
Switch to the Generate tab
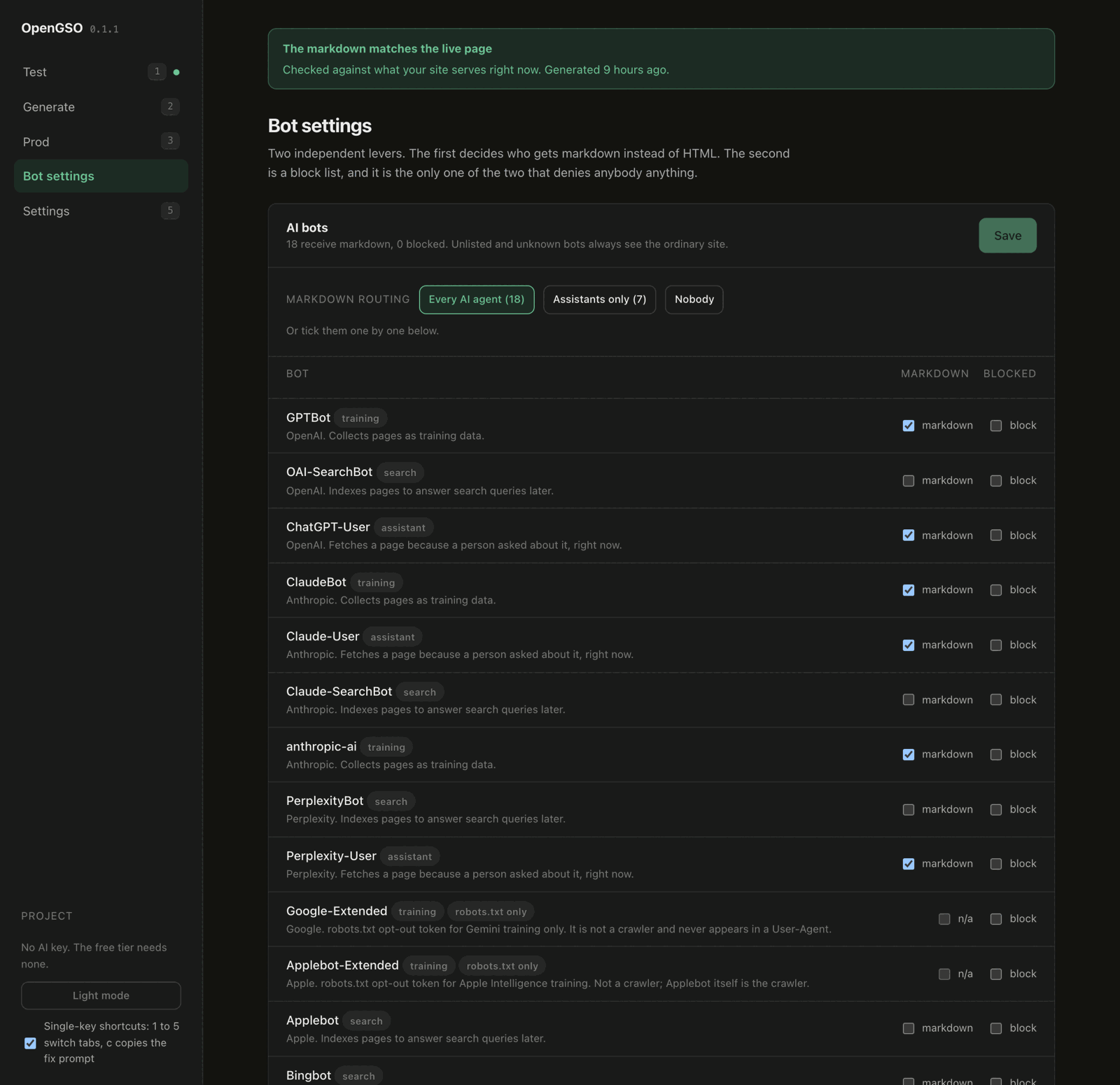tap(101, 107)
